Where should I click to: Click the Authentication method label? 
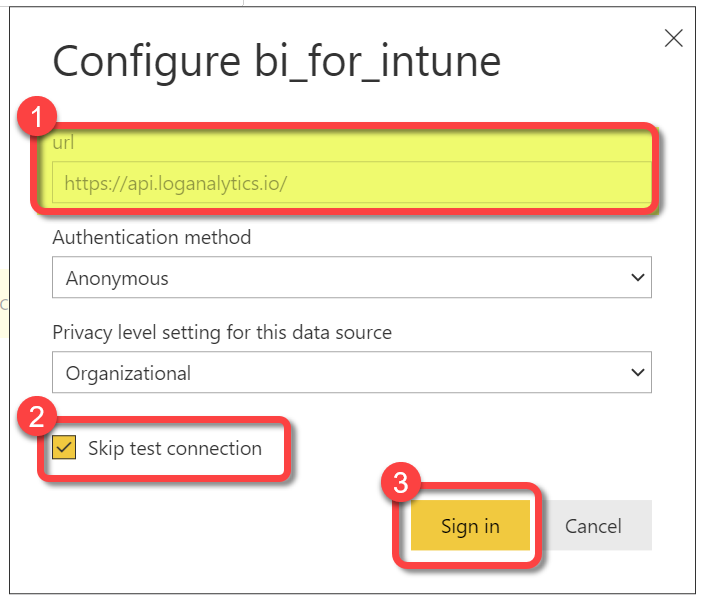pyautogui.click(x=151, y=238)
